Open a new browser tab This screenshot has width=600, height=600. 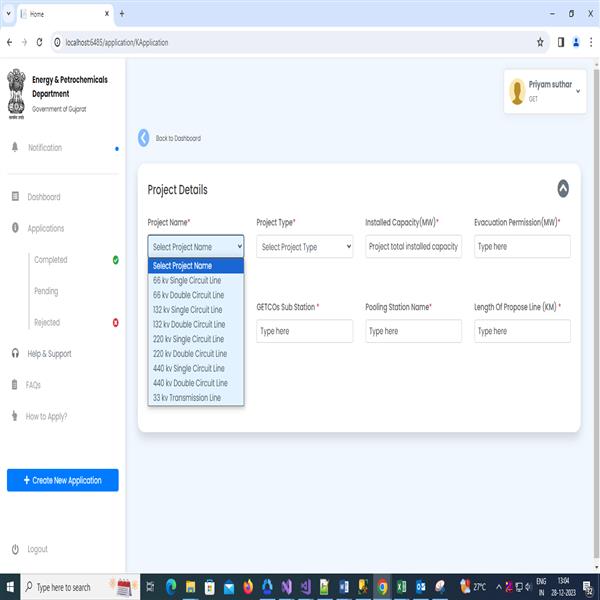(122, 14)
